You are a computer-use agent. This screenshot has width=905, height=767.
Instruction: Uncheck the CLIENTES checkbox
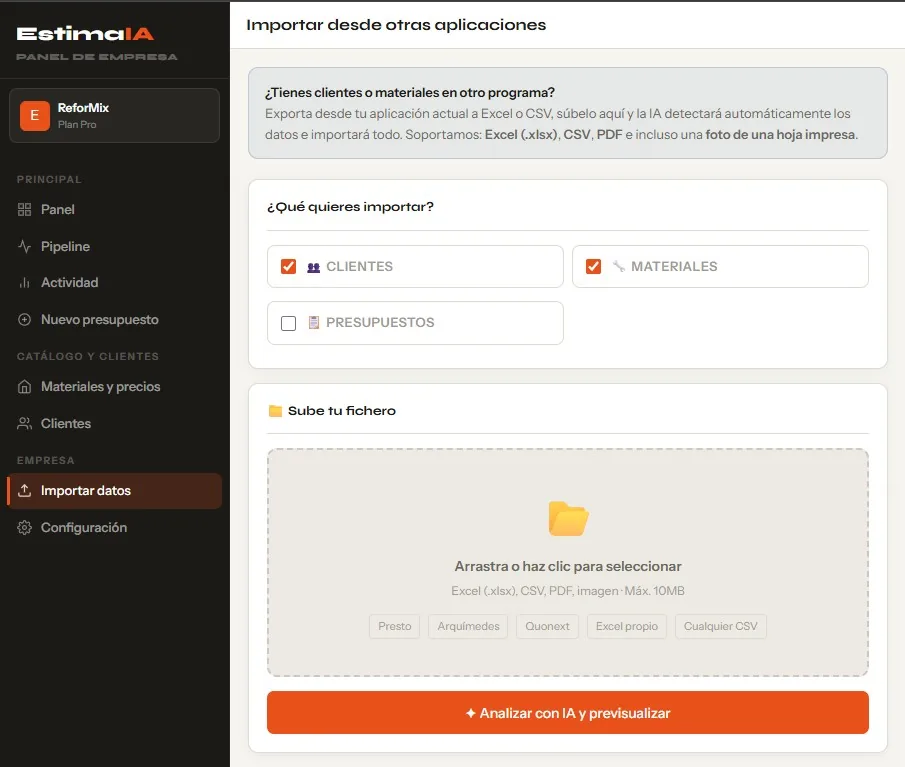tap(289, 267)
